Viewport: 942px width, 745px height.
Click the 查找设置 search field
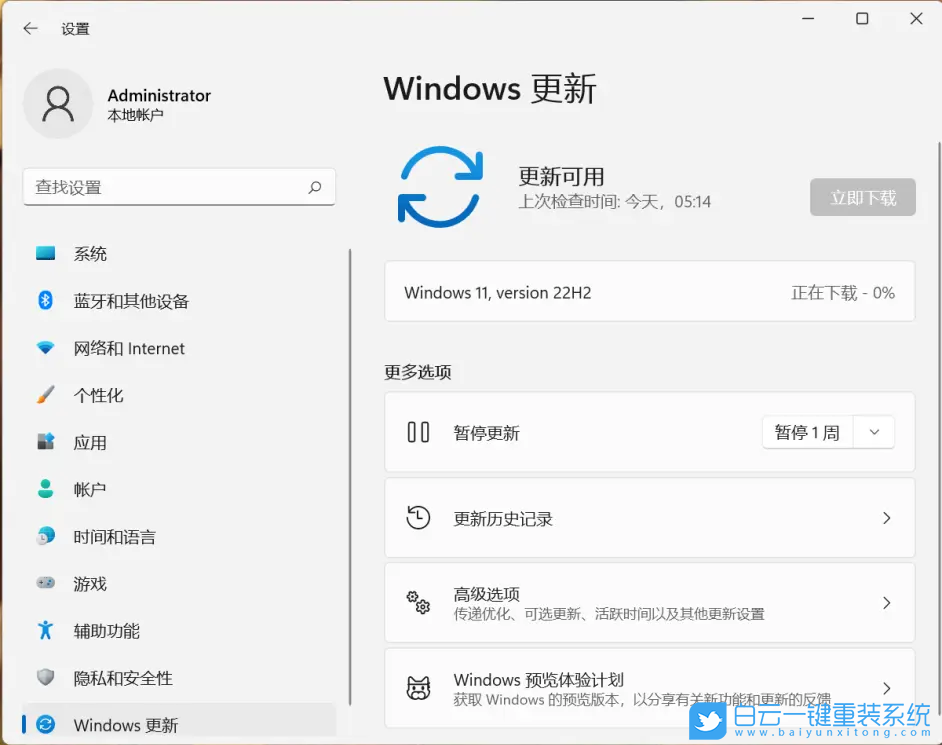coord(179,187)
